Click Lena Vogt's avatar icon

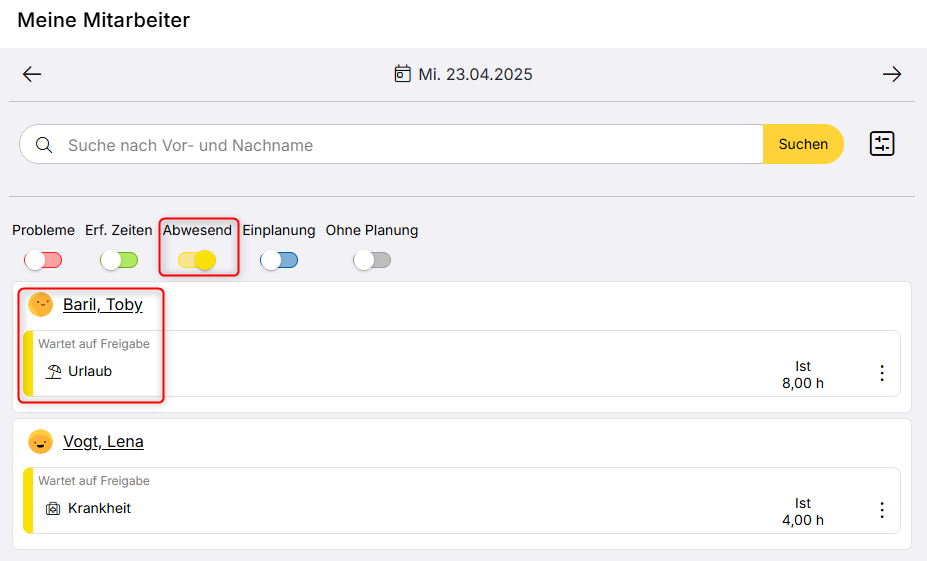click(x=40, y=442)
